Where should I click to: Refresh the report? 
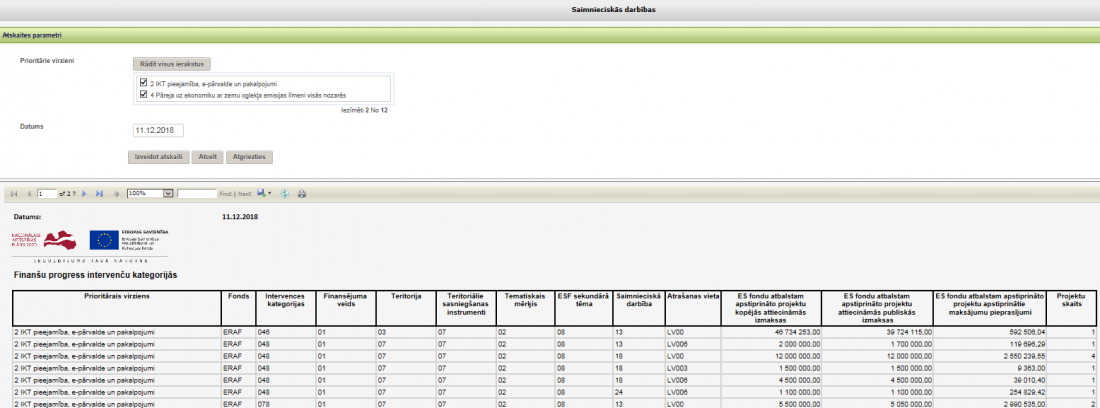pos(285,193)
